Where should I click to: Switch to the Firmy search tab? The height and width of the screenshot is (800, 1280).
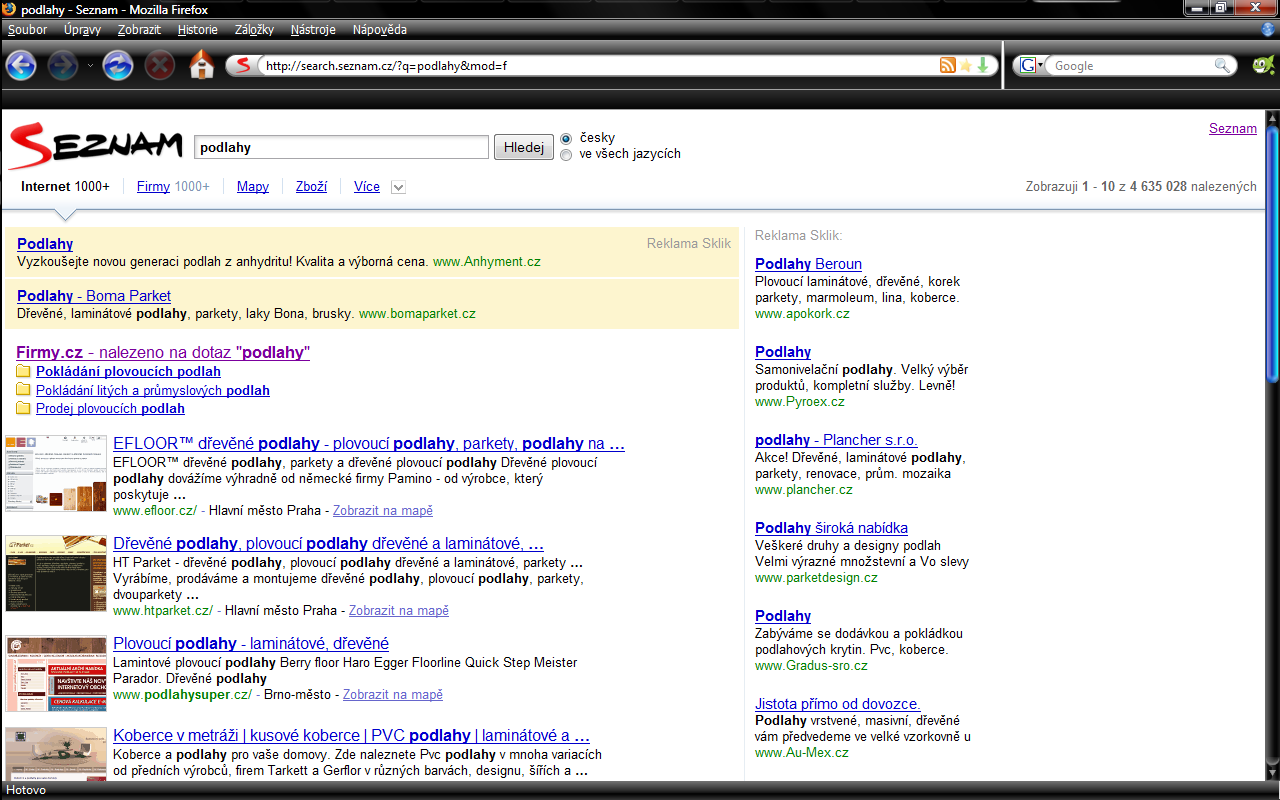153,186
